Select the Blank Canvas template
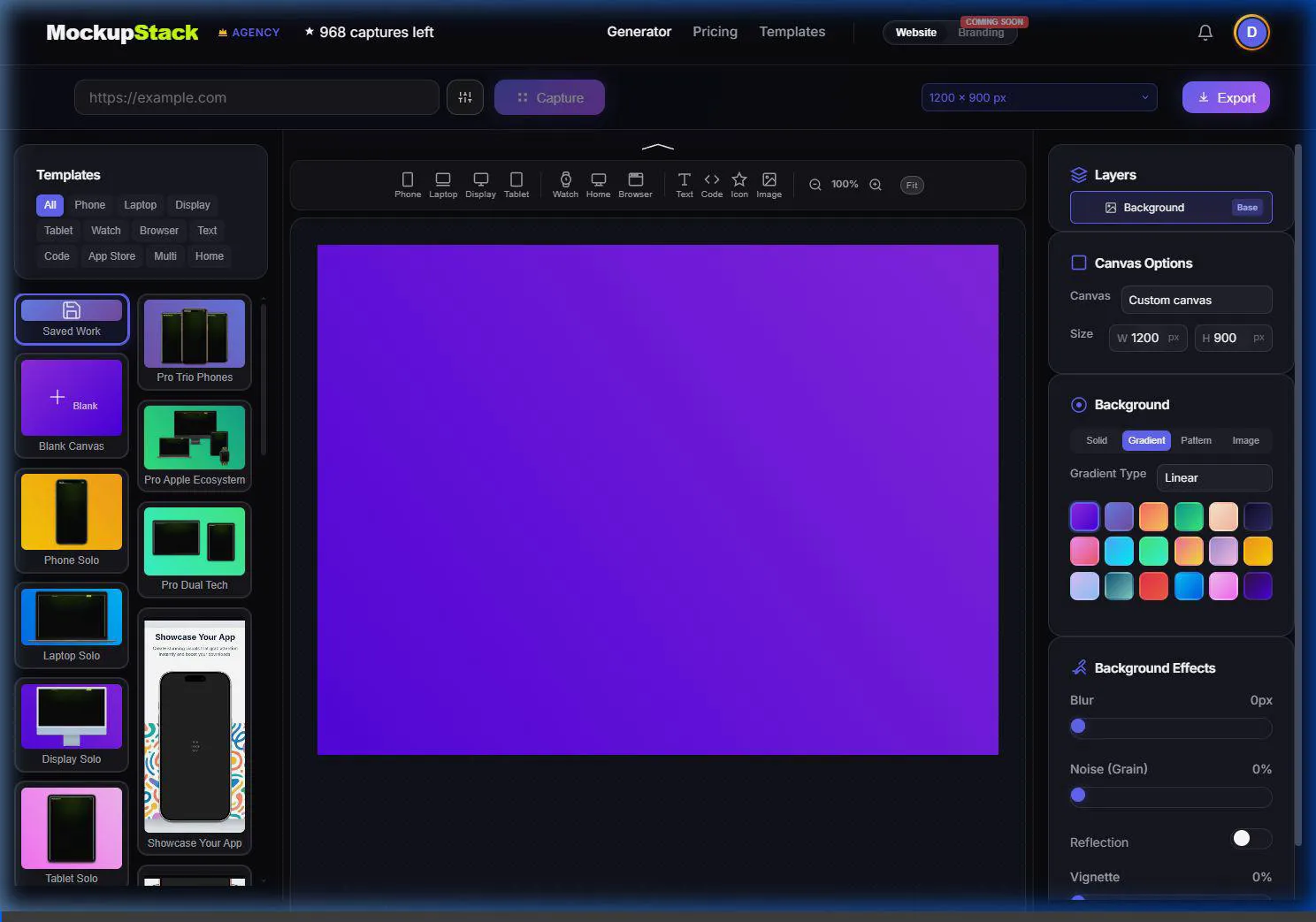Screen dimensions: 1316x922 pyautogui.click(x=72, y=406)
